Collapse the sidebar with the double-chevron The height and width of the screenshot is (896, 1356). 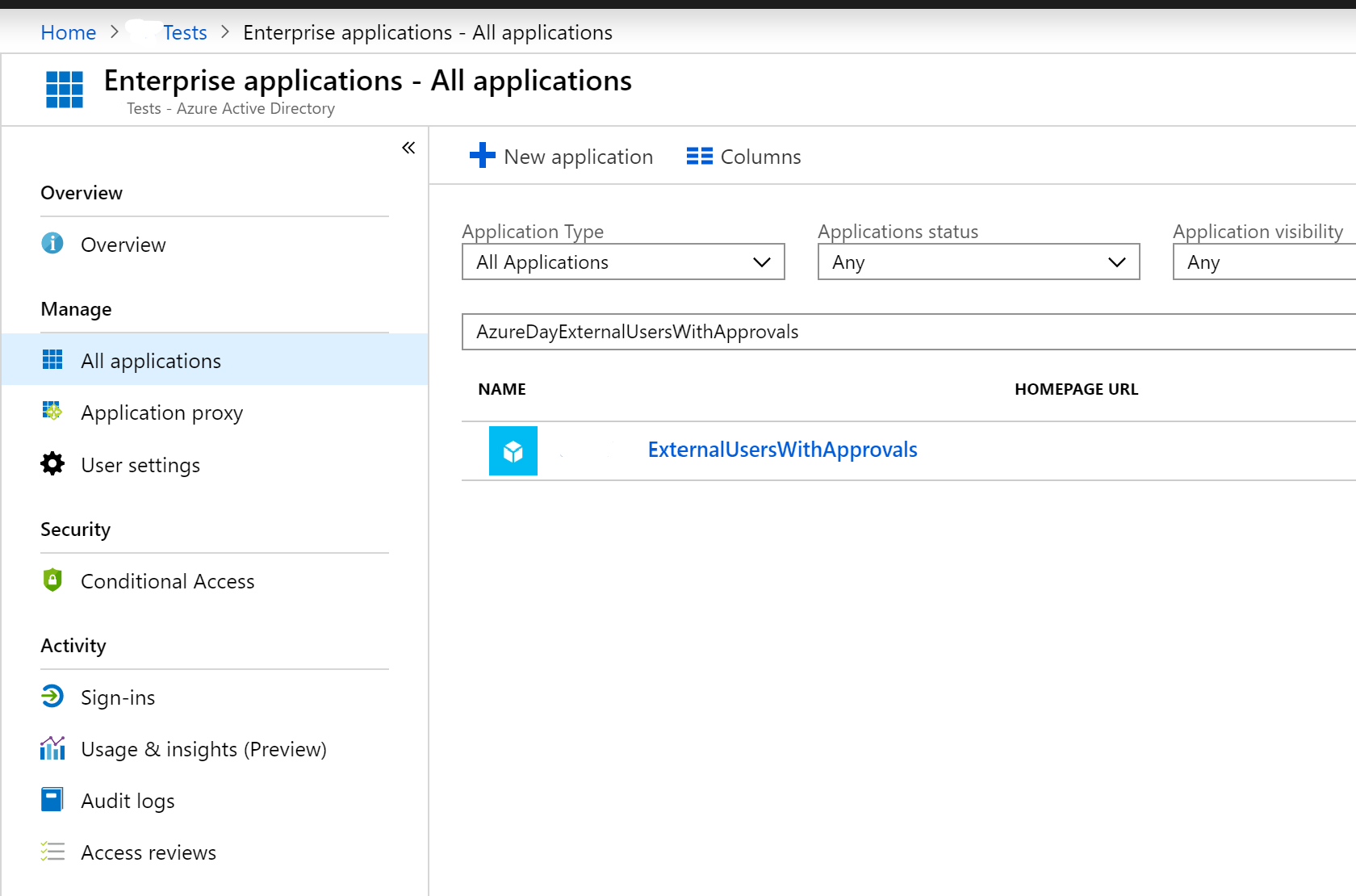(x=408, y=147)
